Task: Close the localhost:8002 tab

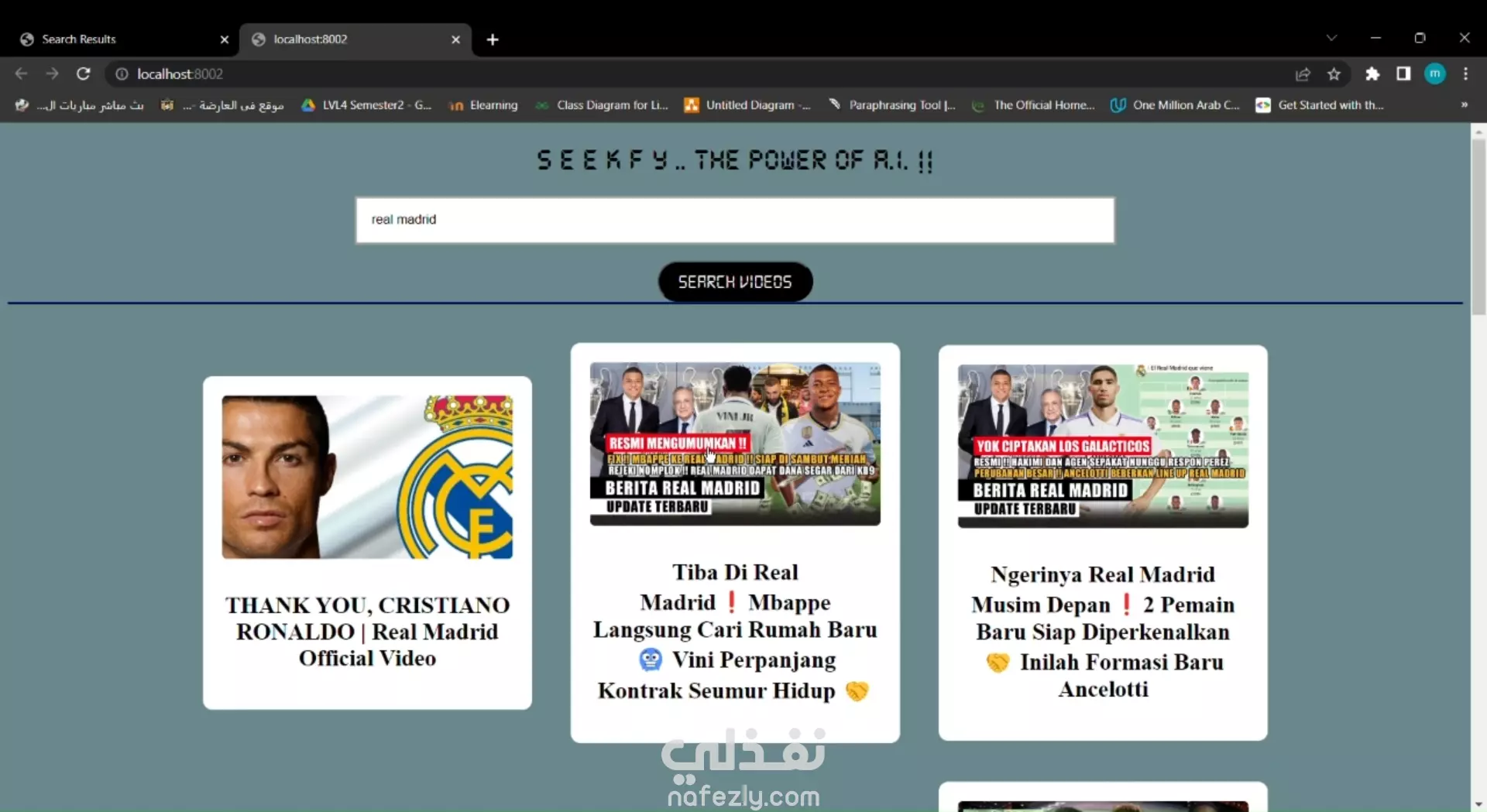Action: 455,39
